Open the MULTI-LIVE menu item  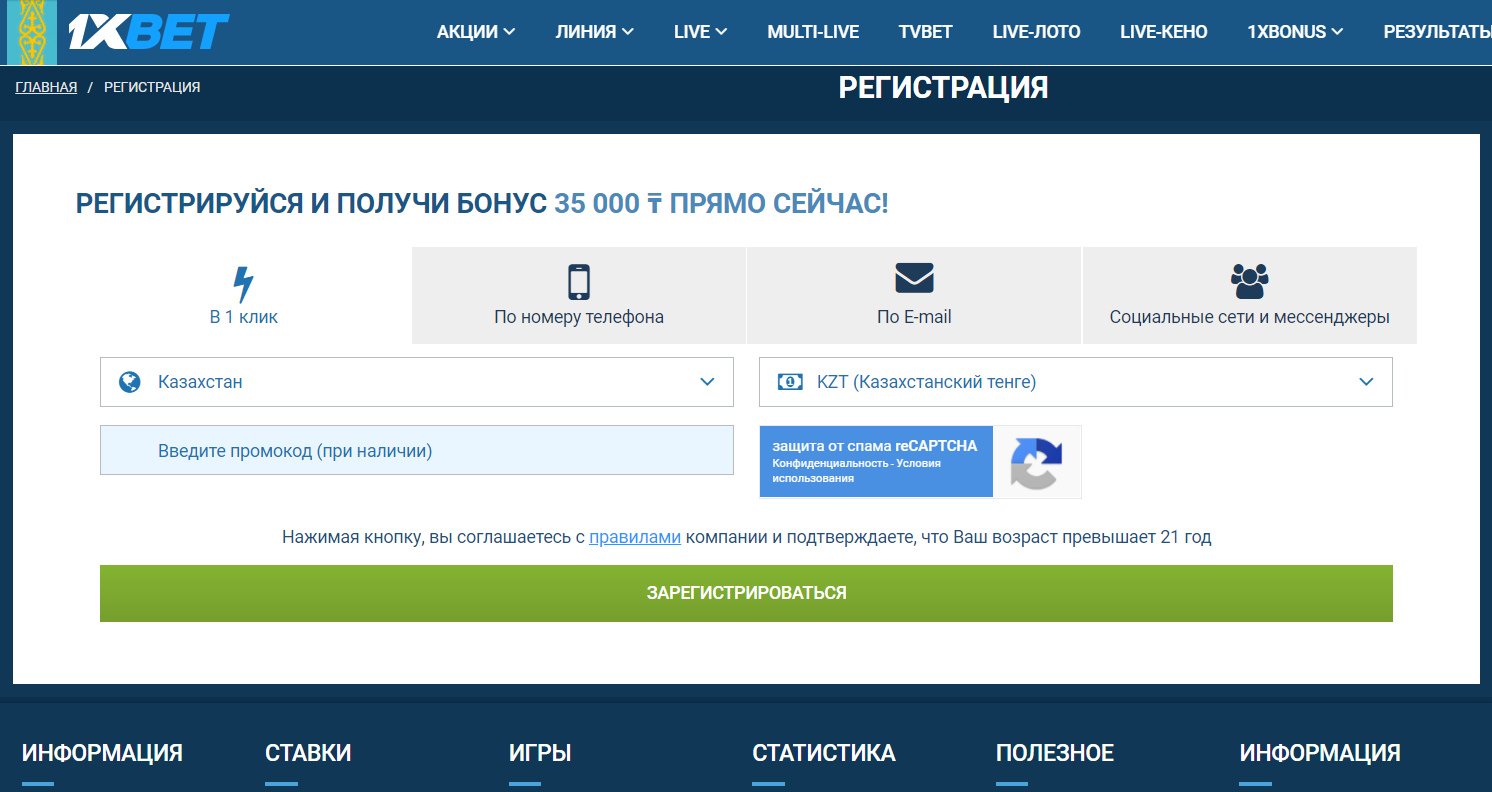point(813,32)
